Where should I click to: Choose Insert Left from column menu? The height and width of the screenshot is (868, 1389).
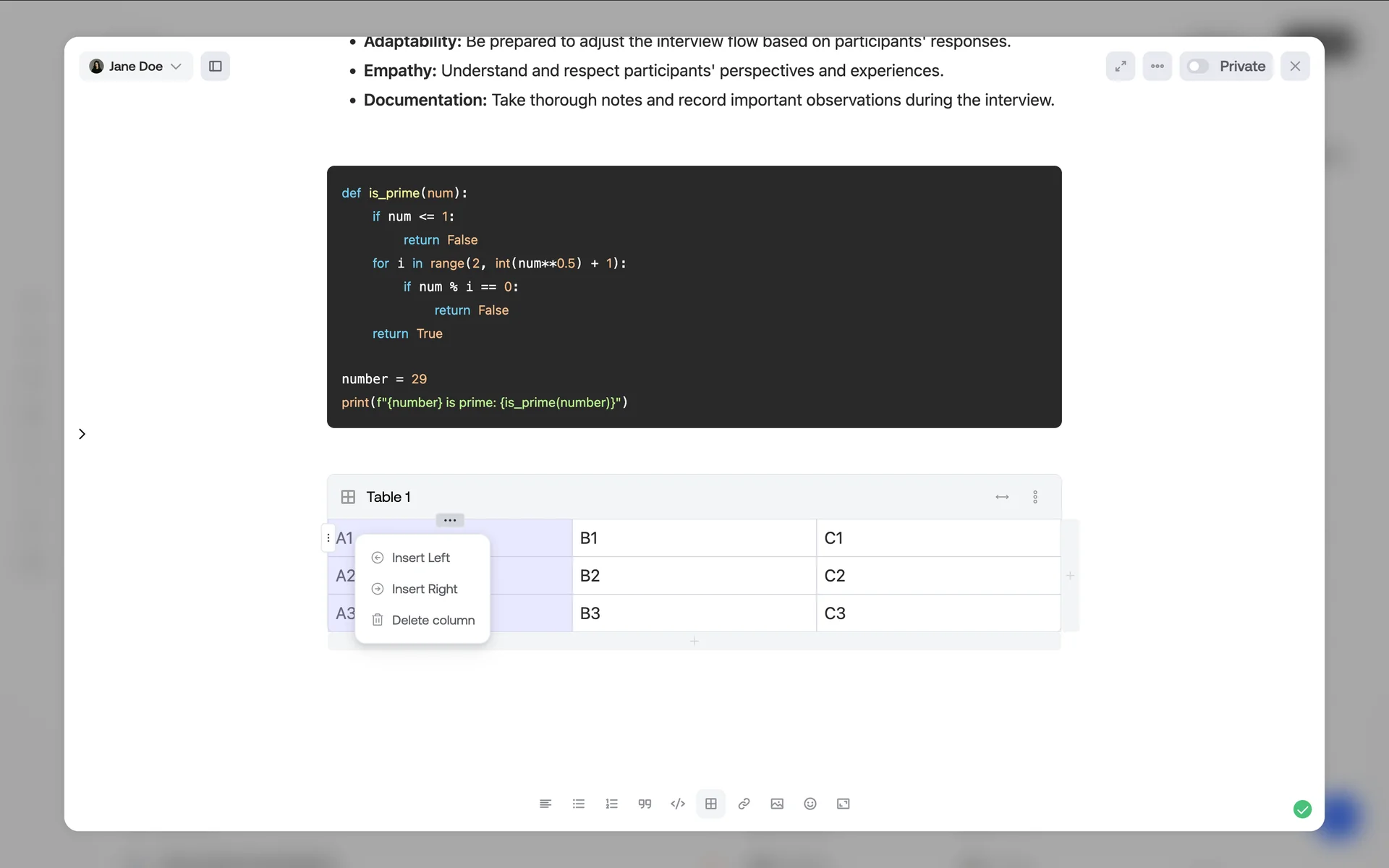pos(420,558)
